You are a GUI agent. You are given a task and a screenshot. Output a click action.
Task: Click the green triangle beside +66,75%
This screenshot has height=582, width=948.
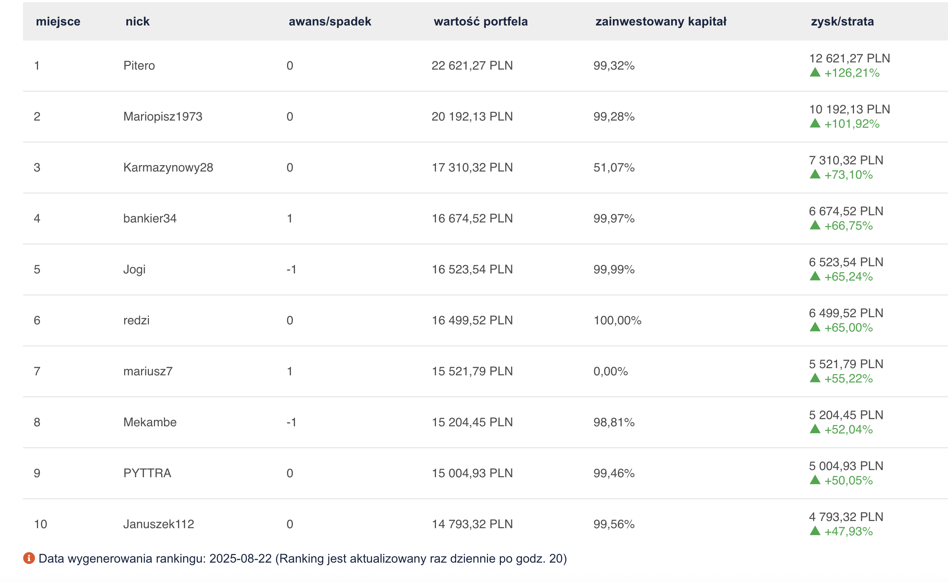[x=815, y=225]
